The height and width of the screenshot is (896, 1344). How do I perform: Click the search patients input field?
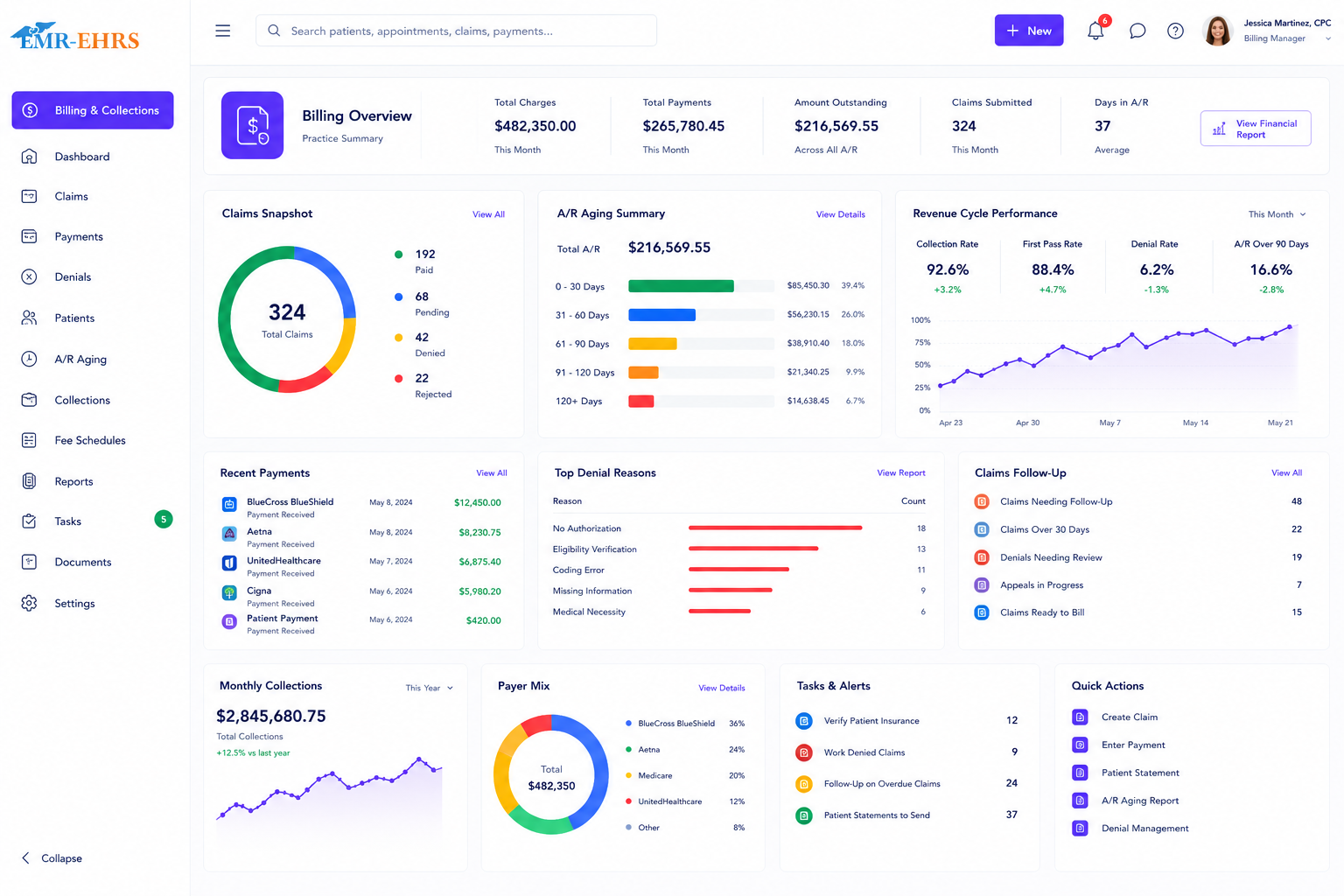[x=456, y=31]
